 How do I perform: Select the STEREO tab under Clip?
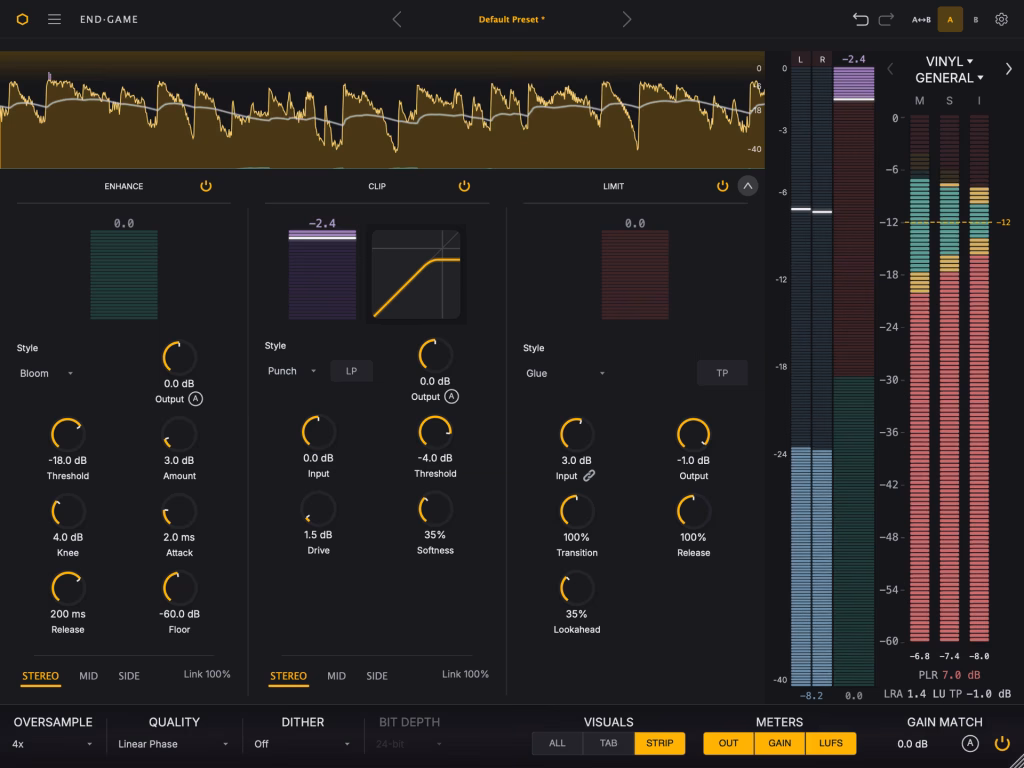(288, 676)
